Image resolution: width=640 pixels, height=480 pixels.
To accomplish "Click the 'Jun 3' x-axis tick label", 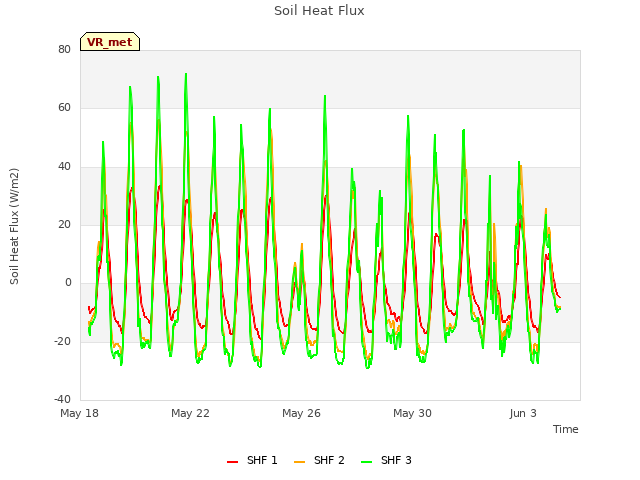I will coord(523,413).
